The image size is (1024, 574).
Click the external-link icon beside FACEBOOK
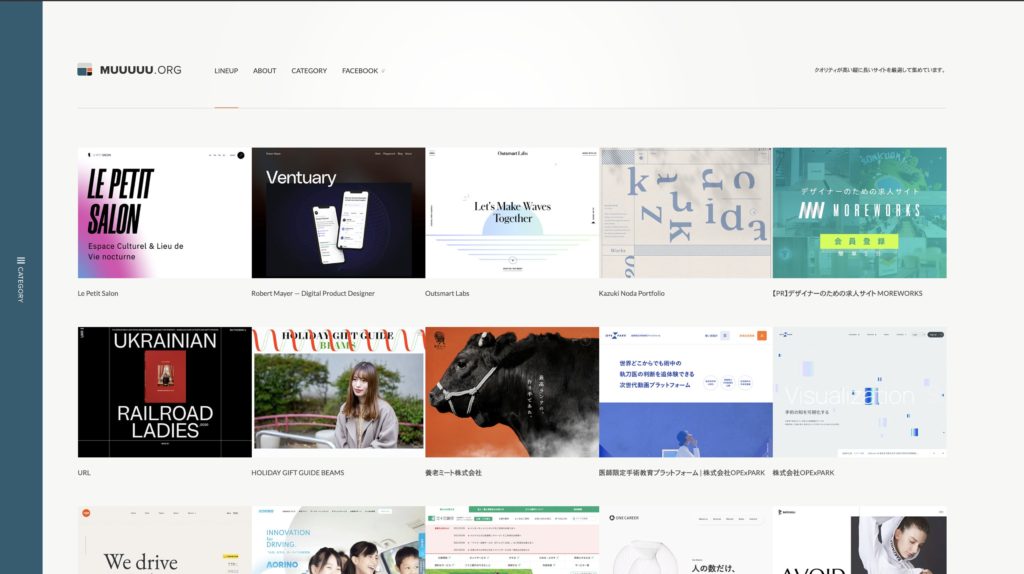[383, 71]
